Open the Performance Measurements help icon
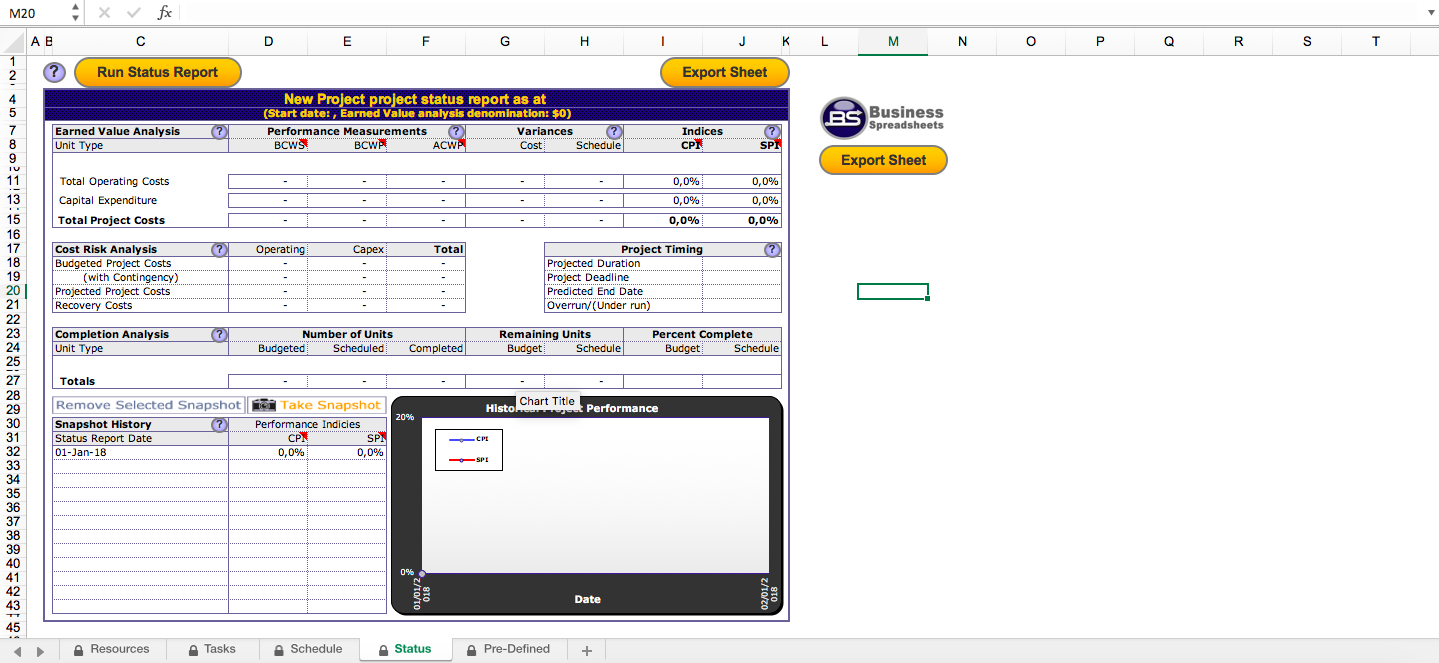1439x663 pixels. click(x=457, y=131)
